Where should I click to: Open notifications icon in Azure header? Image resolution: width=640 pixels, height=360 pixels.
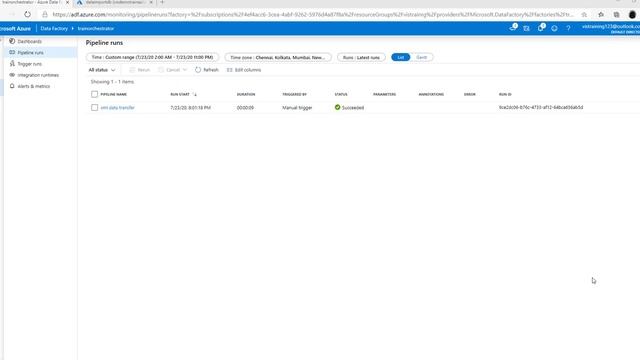[x=541, y=28]
